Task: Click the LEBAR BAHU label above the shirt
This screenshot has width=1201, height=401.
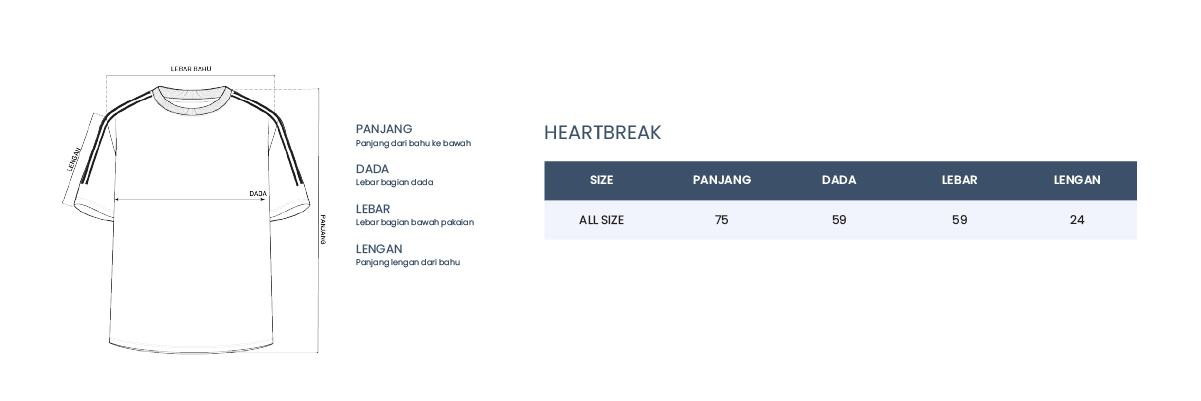Action: coord(190,68)
